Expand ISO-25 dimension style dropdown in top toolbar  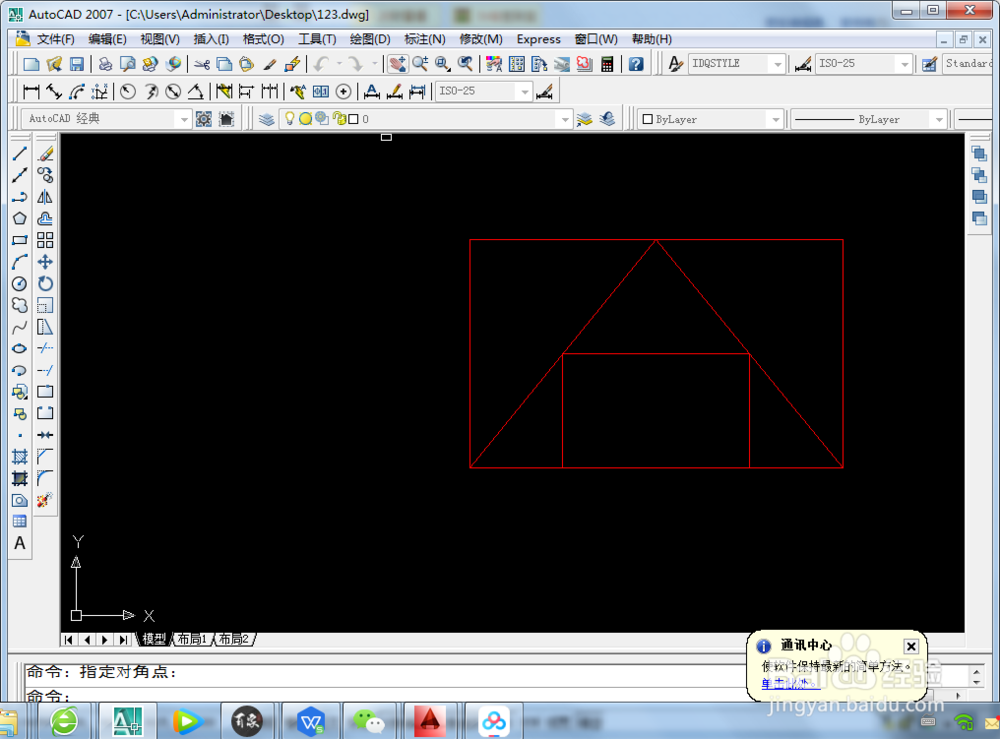904,64
